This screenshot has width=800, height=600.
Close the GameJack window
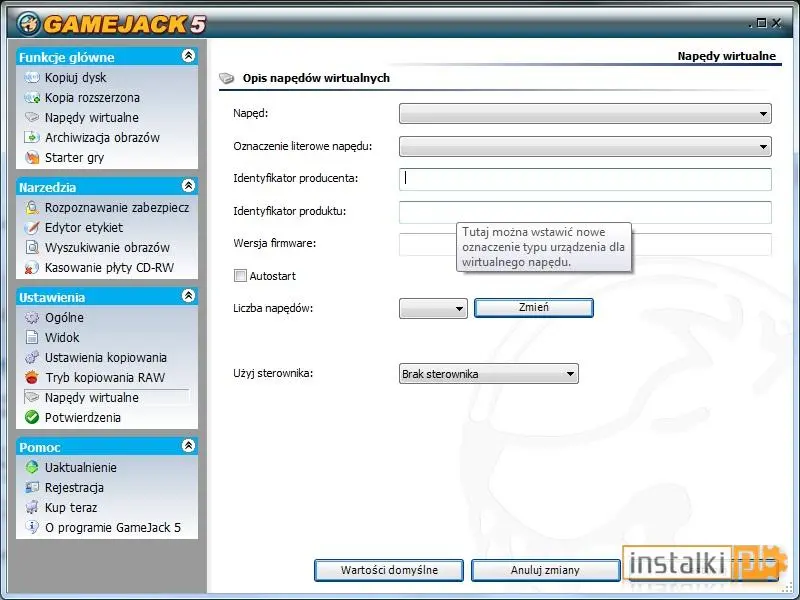coord(777,23)
